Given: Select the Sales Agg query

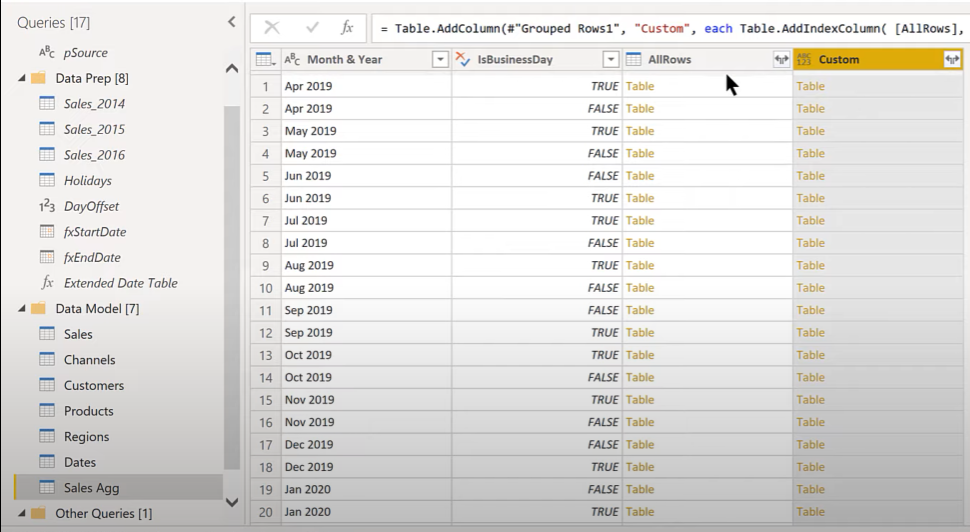Looking at the screenshot, I should coord(118,487).
